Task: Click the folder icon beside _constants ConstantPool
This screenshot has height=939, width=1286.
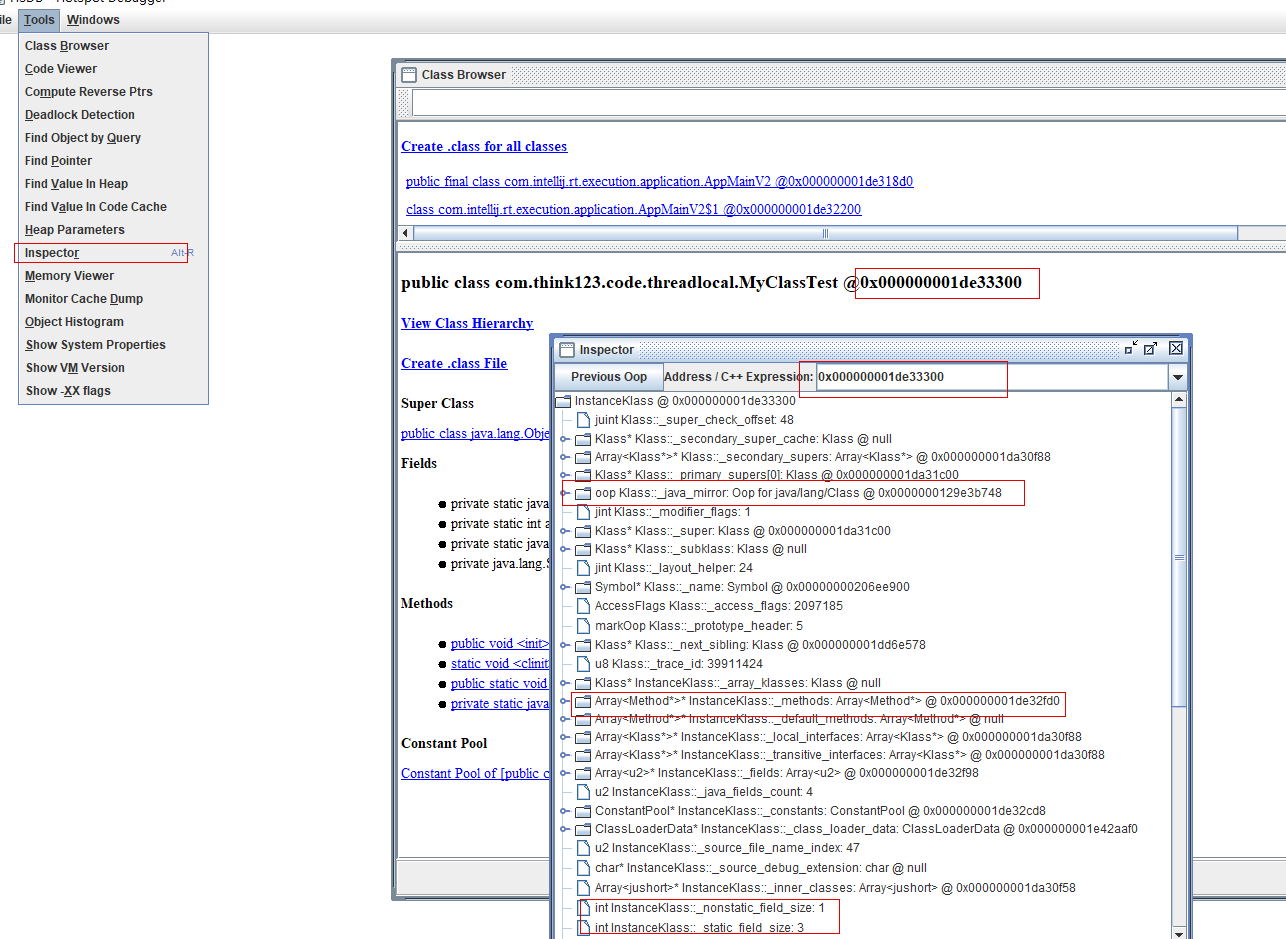Action: tap(583, 811)
